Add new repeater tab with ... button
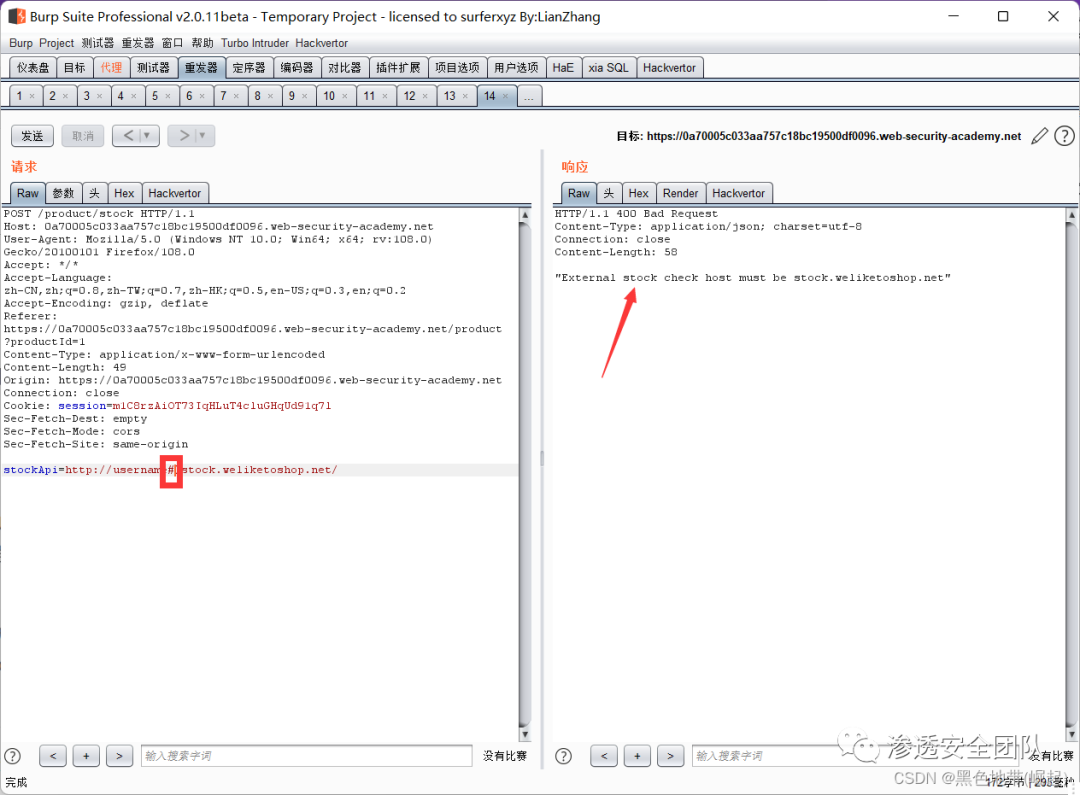 529,96
